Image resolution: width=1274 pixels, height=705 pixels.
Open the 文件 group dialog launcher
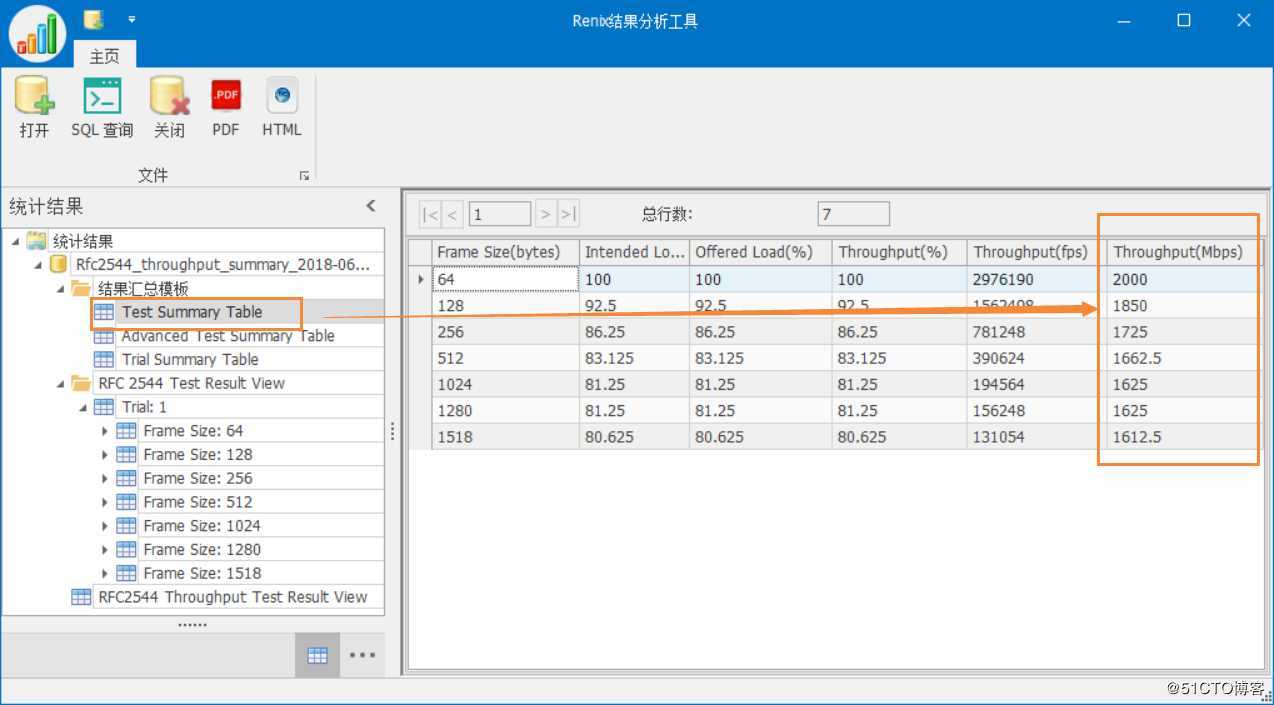click(x=304, y=176)
